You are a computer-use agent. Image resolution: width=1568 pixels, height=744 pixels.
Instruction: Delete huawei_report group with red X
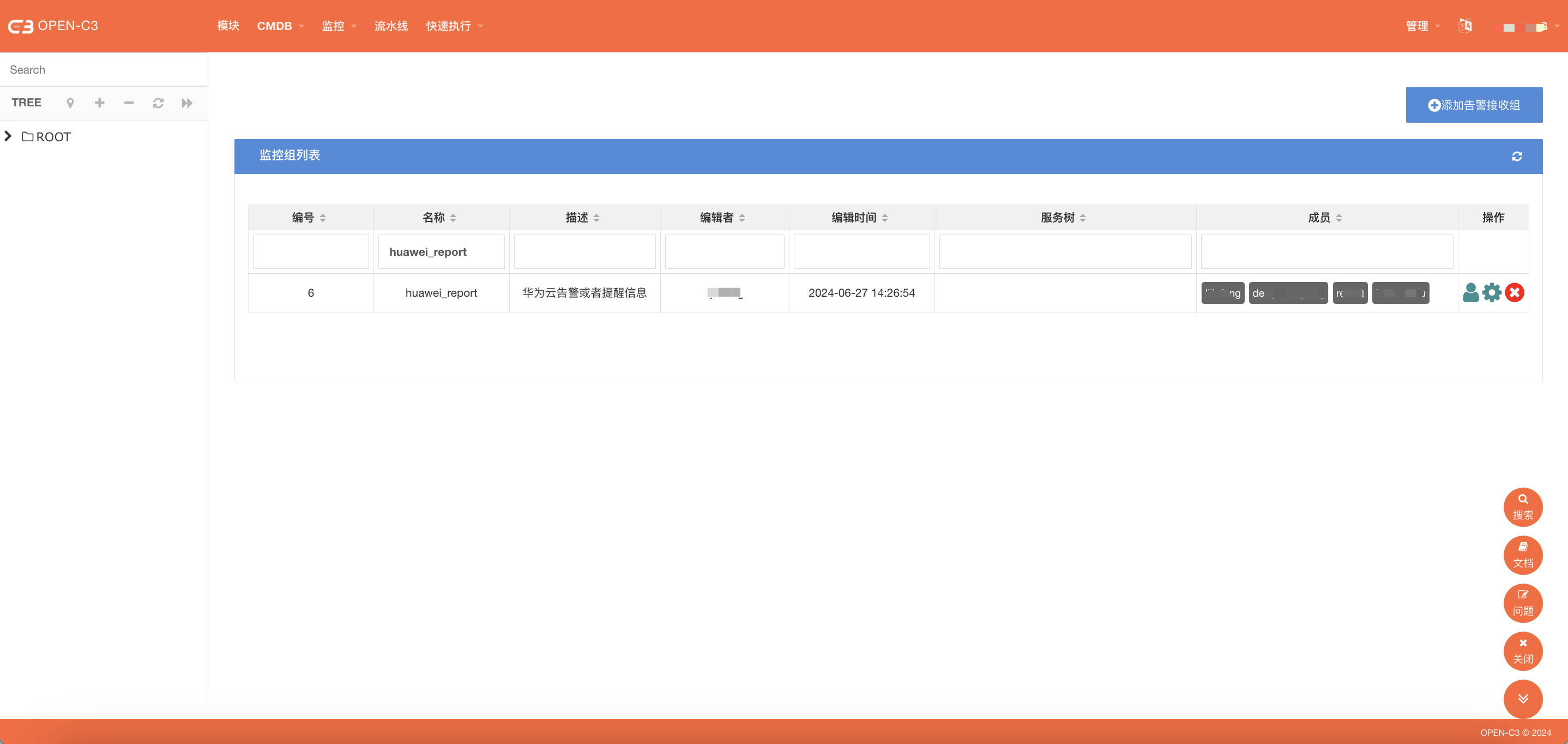click(1514, 293)
